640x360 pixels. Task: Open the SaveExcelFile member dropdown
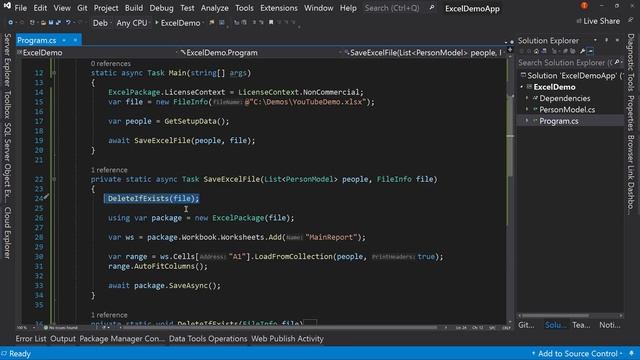click(424, 53)
